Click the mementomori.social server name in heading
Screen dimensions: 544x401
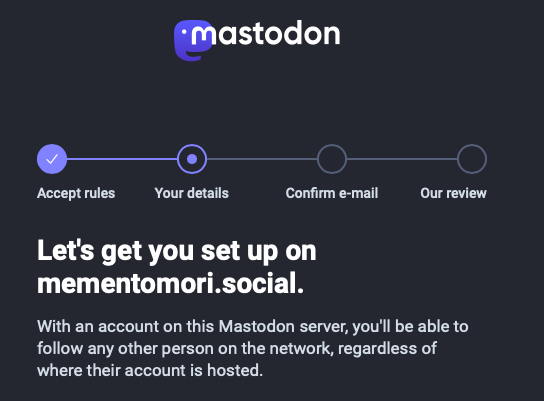point(170,283)
